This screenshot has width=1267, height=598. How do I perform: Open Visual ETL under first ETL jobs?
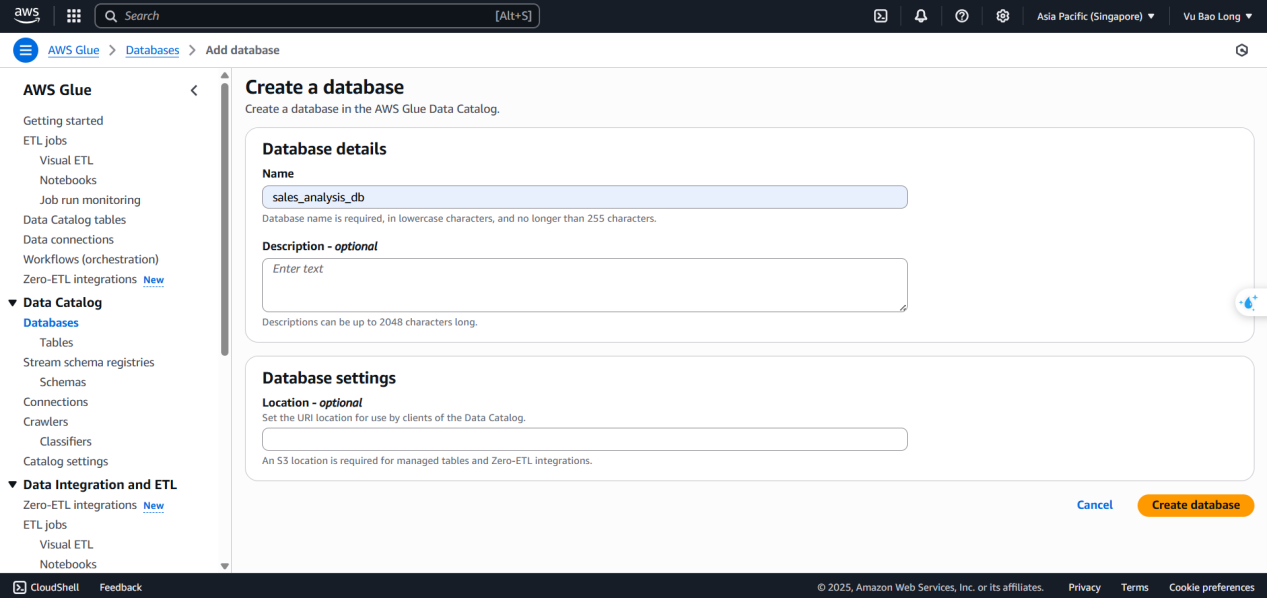coord(66,160)
